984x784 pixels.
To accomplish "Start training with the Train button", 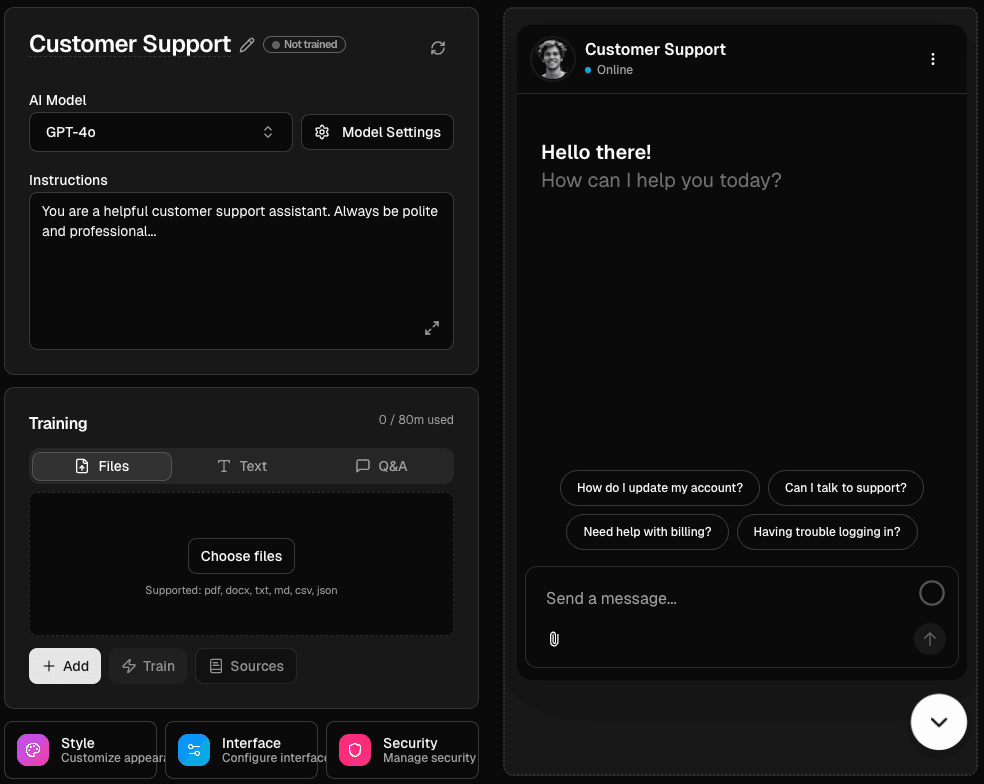I will point(147,665).
